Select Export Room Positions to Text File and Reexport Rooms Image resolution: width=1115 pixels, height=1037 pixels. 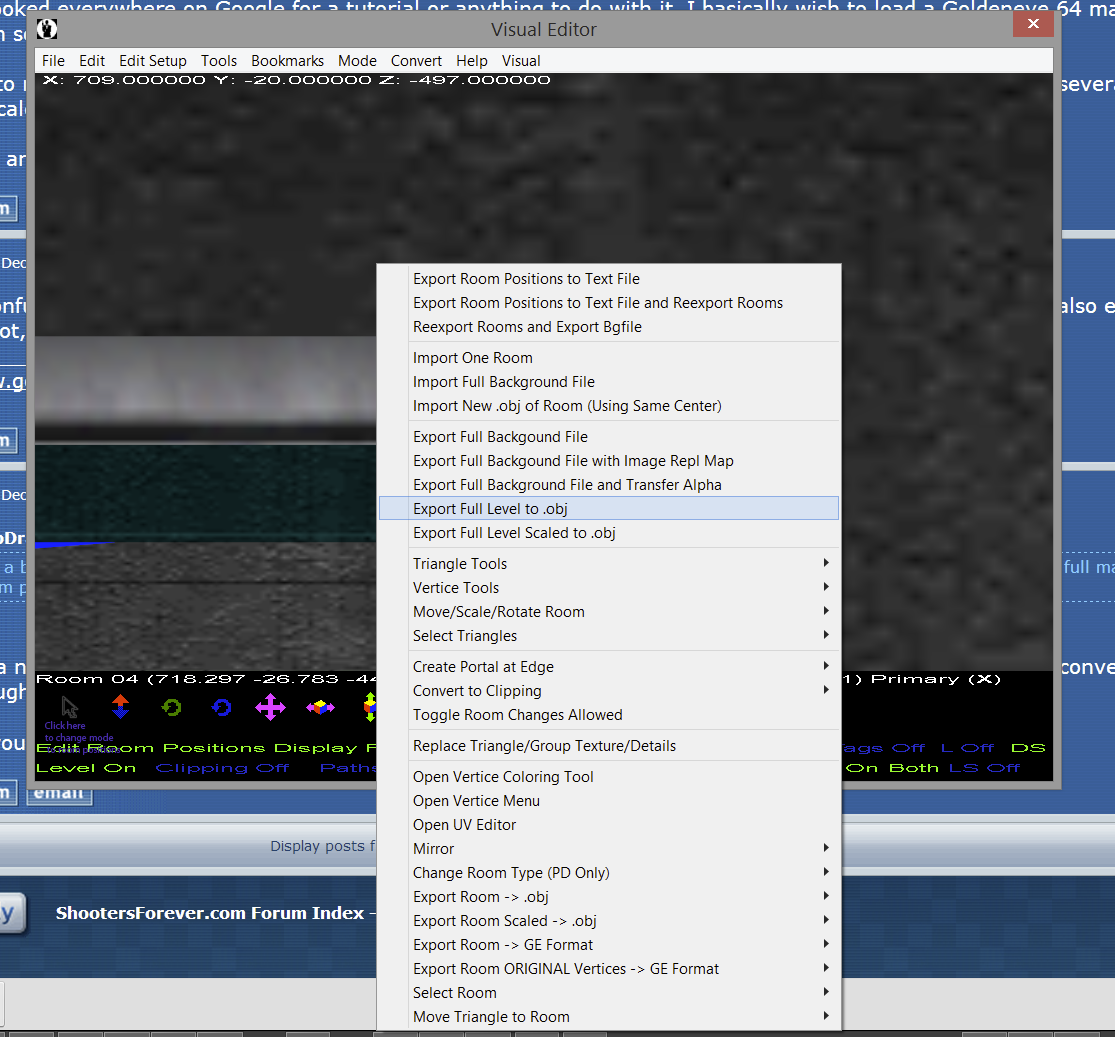coord(609,304)
